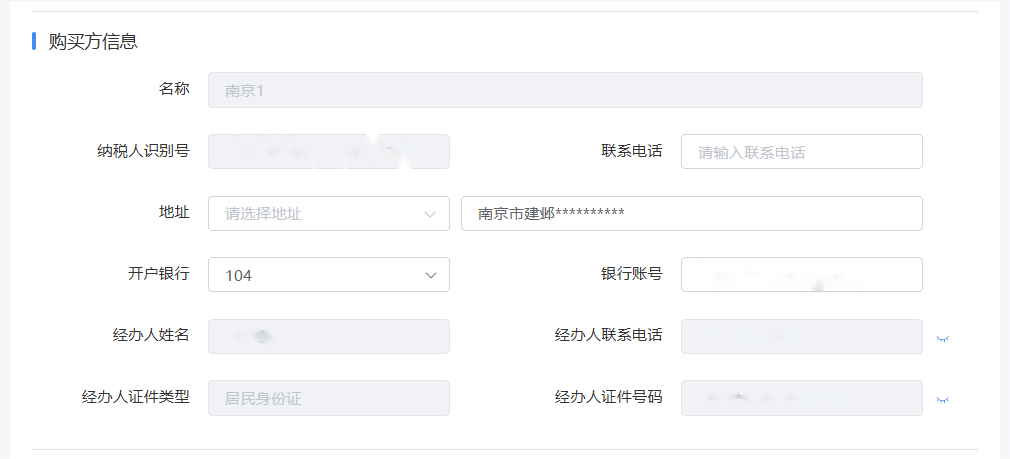Screen dimensions: 1010x459
Task: Select the 纳税人识别号 input box
Action: (328, 152)
